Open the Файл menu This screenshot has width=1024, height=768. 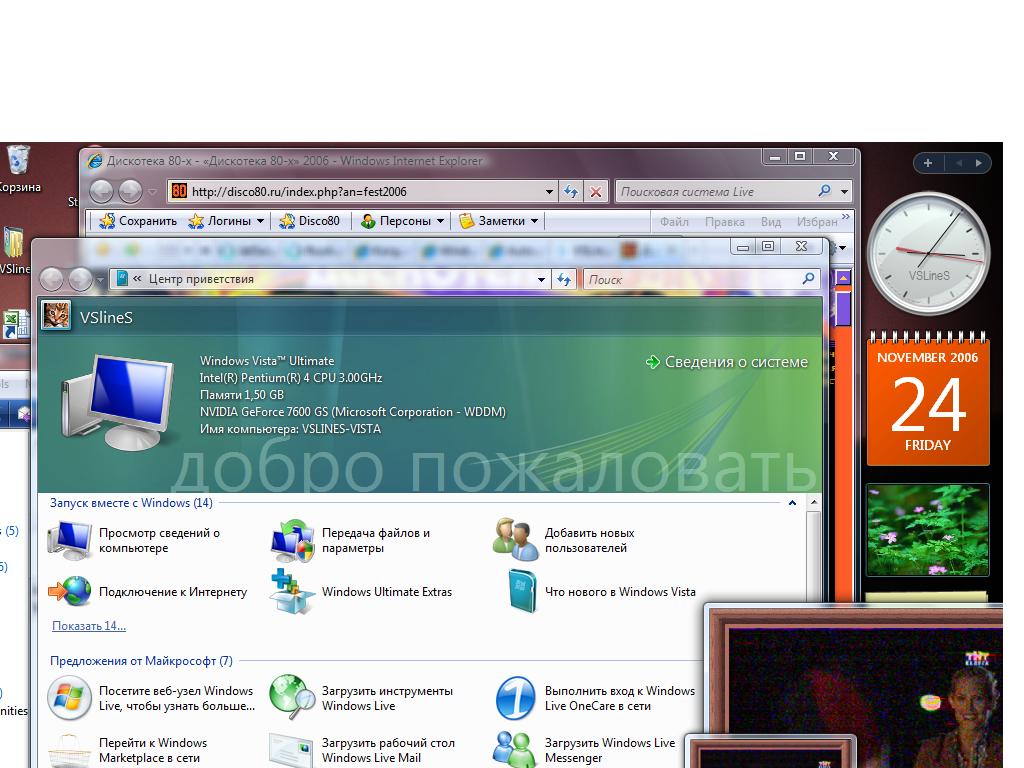click(674, 222)
